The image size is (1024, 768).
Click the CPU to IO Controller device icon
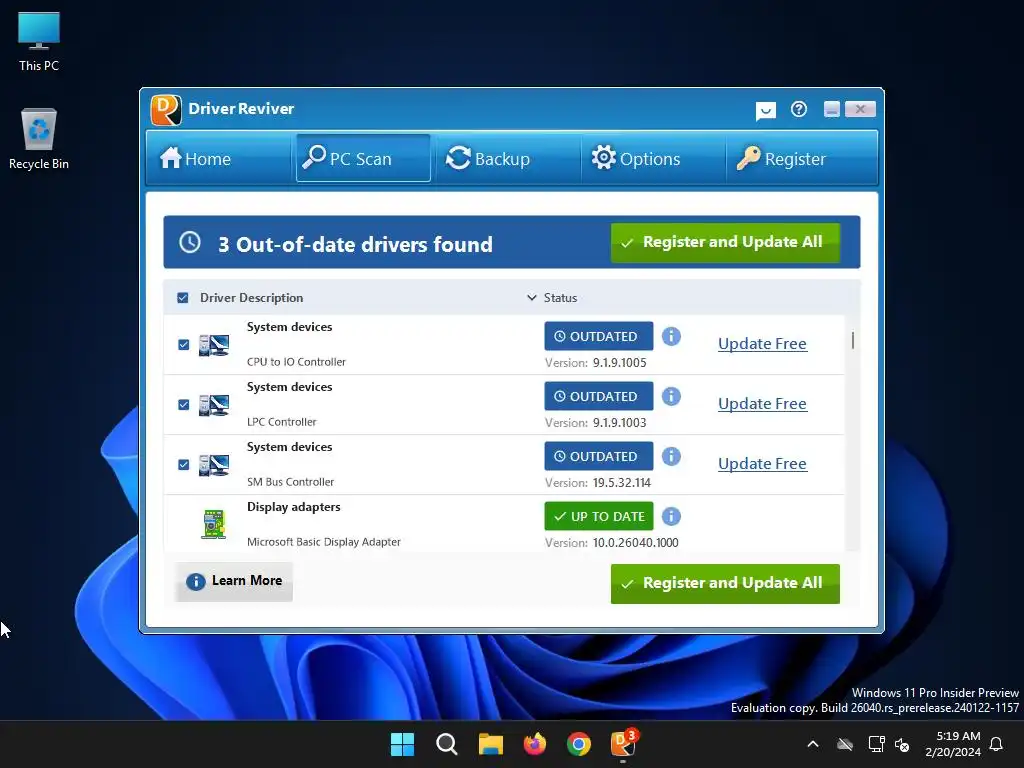[214, 345]
